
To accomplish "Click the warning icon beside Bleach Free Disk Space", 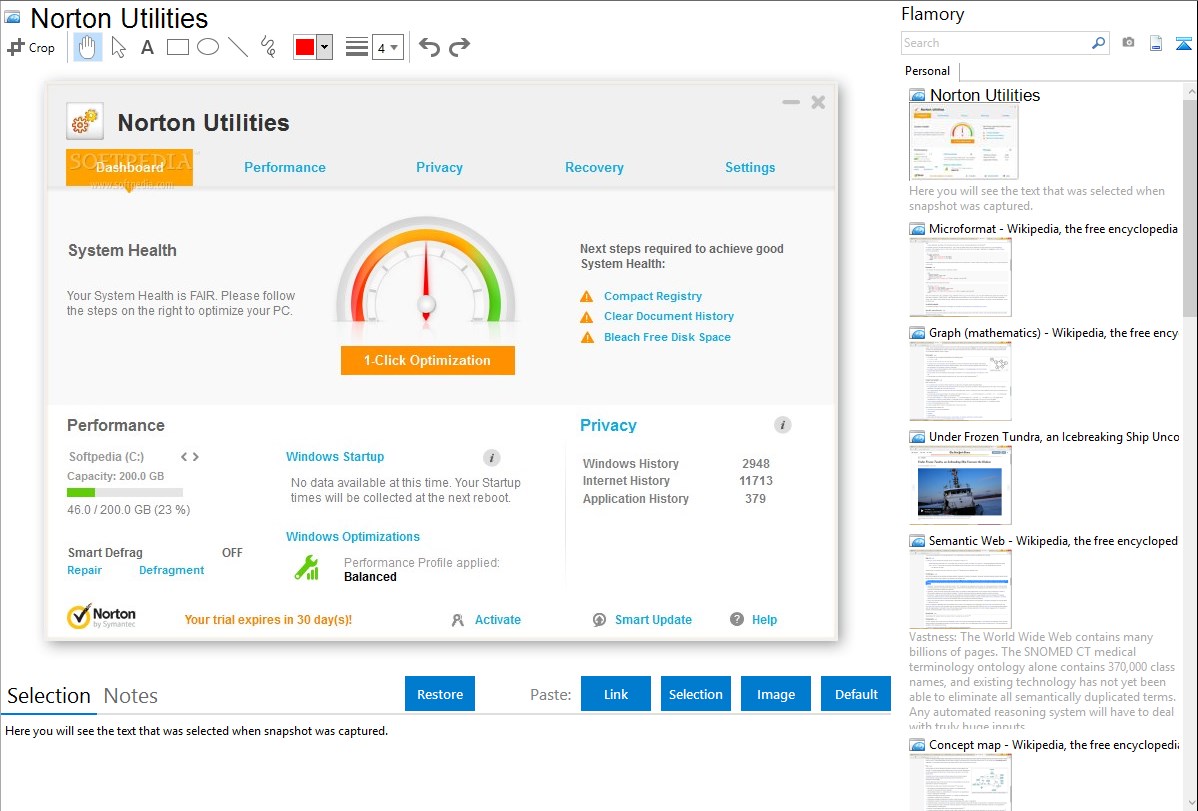I will pyautogui.click(x=587, y=337).
